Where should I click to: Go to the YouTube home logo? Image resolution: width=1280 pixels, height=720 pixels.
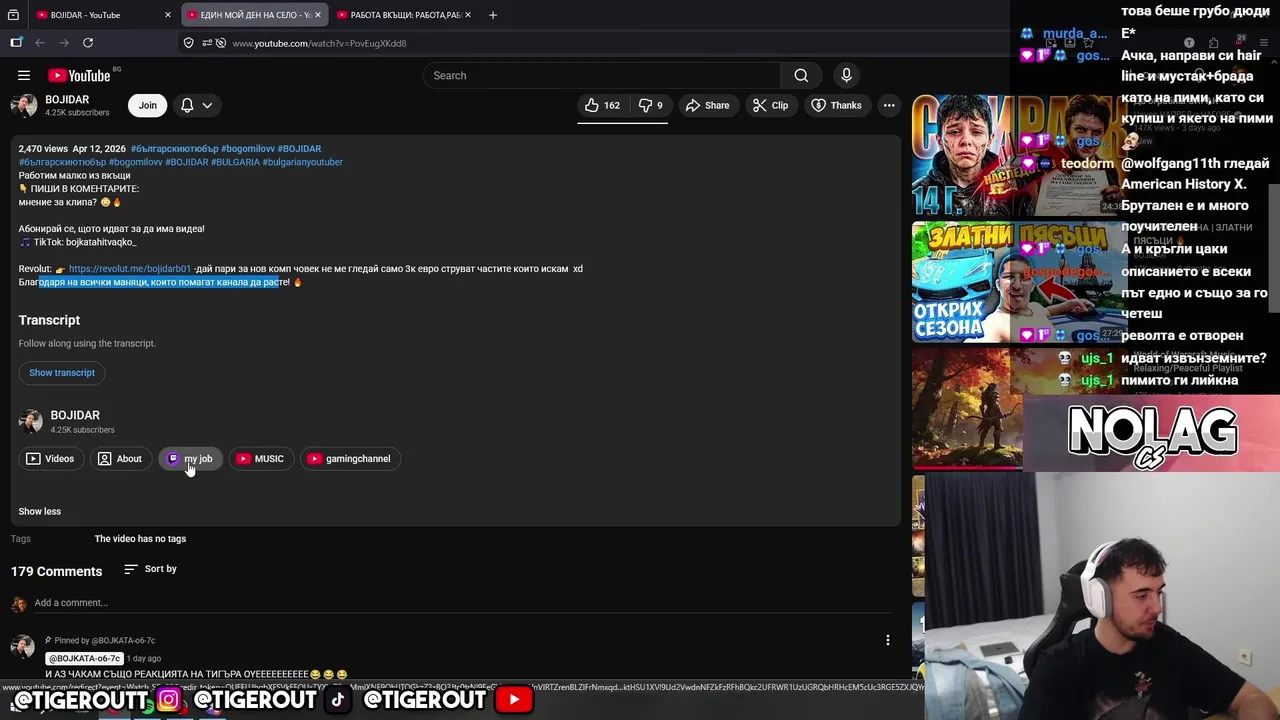click(x=80, y=75)
